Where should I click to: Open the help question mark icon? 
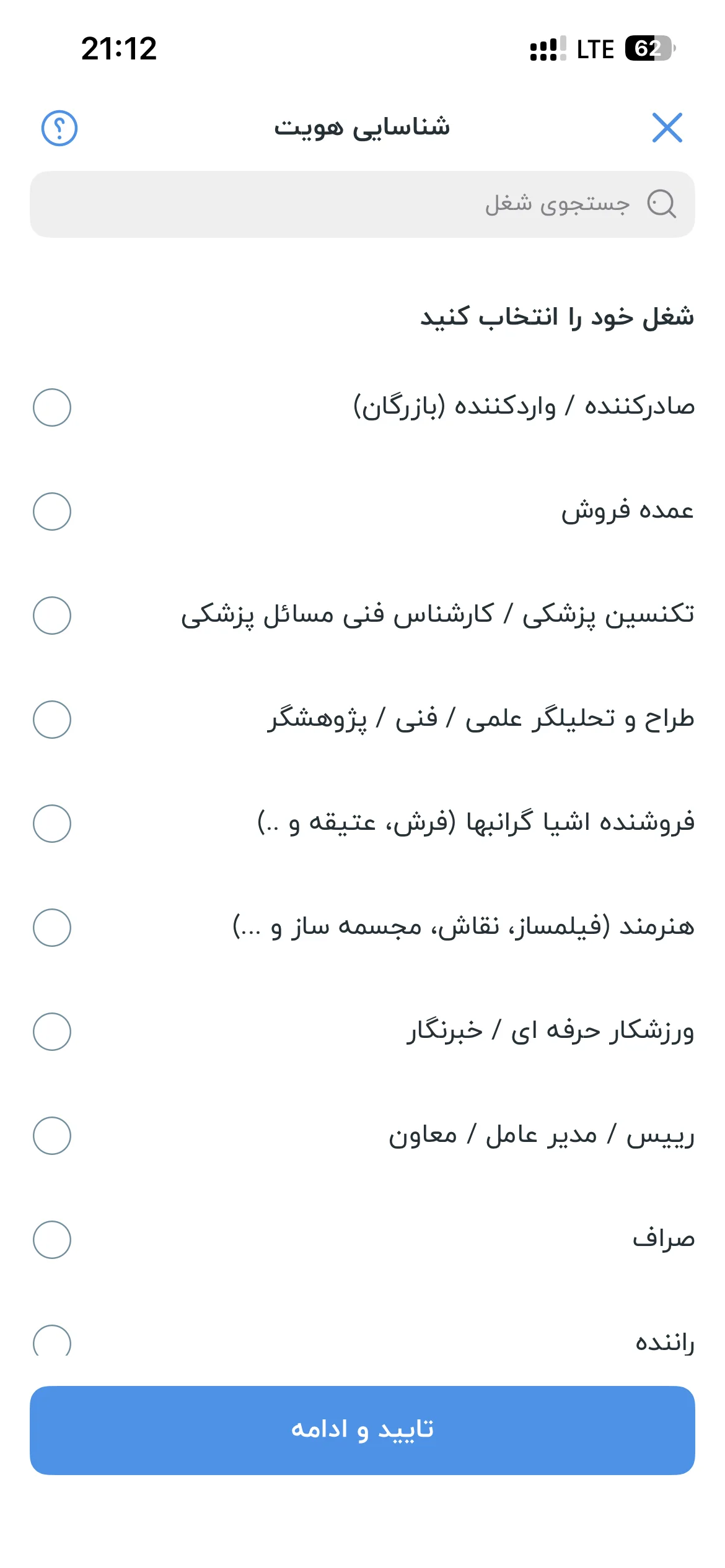tap(59, 128)
